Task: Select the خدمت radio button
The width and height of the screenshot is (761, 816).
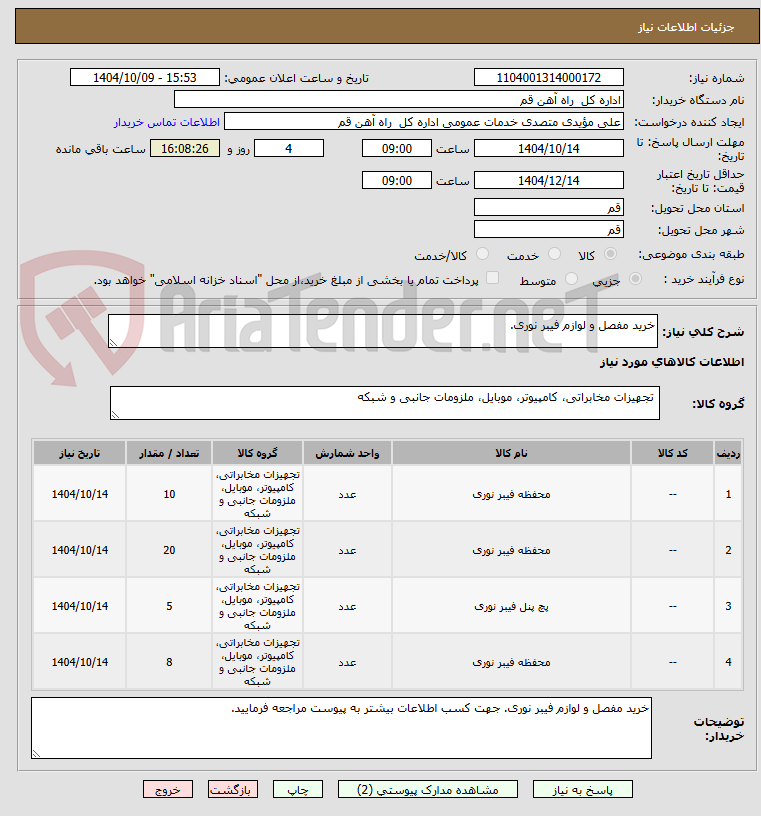Action: click(554, 254)
